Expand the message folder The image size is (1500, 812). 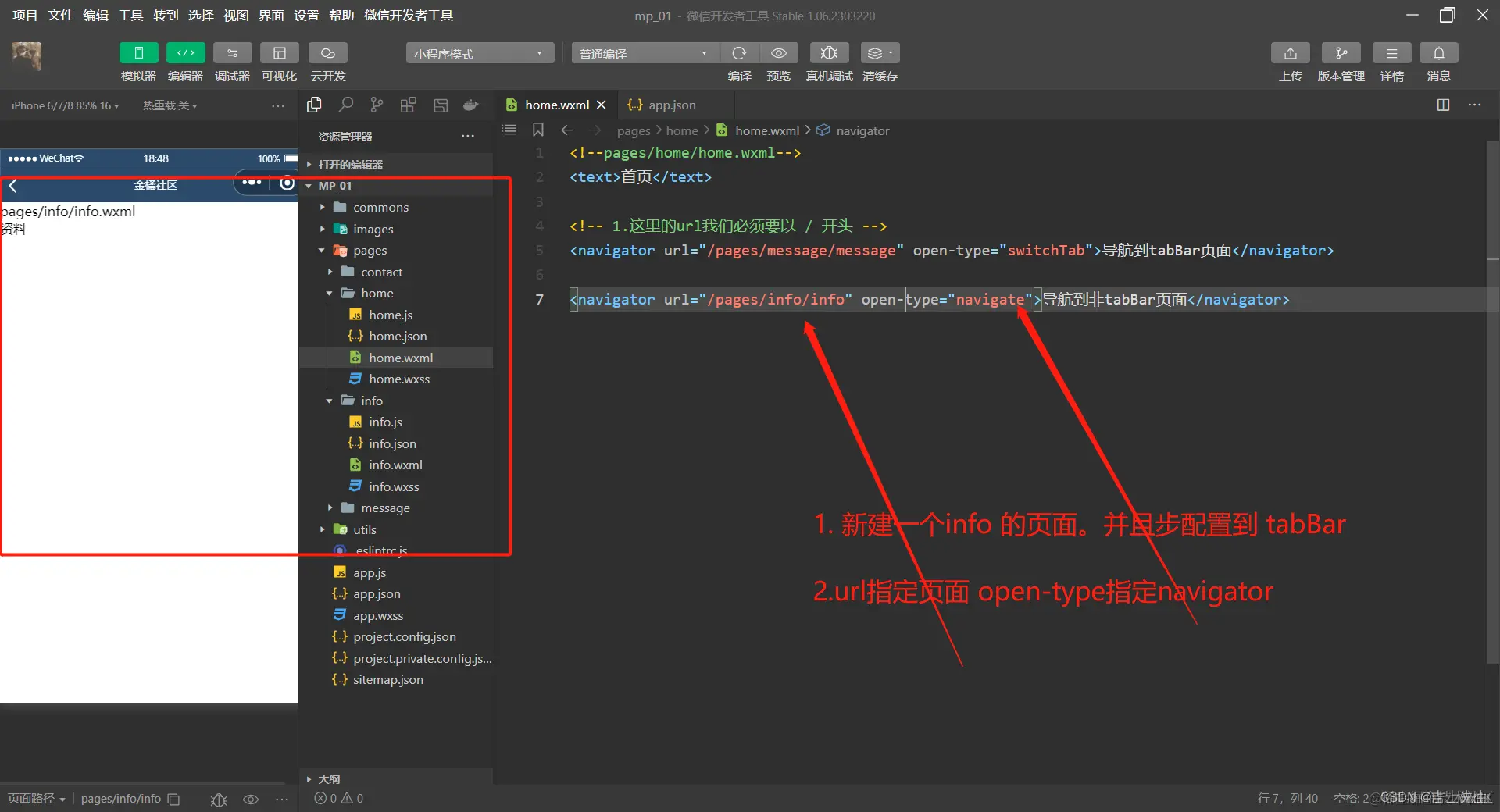point(396,507)
